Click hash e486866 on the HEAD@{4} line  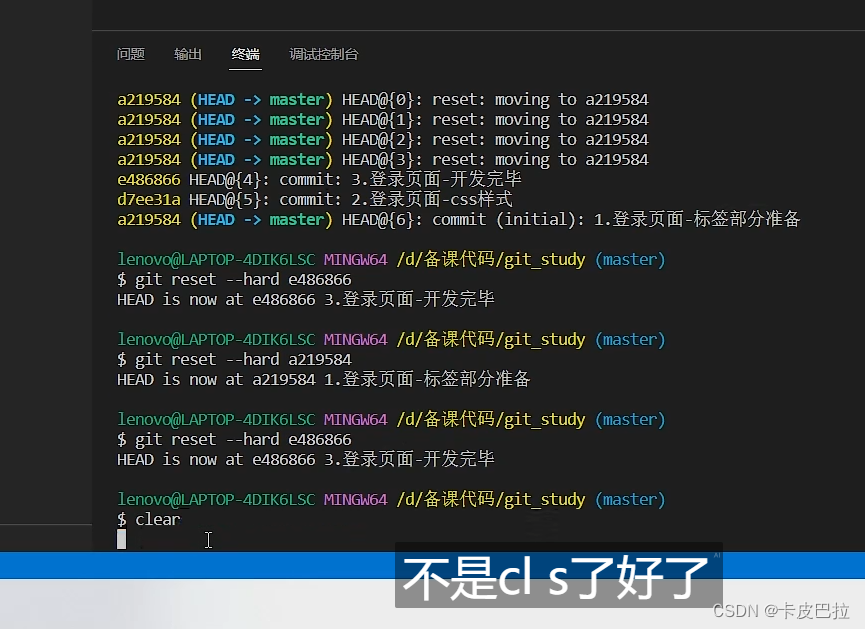(148, 180)
